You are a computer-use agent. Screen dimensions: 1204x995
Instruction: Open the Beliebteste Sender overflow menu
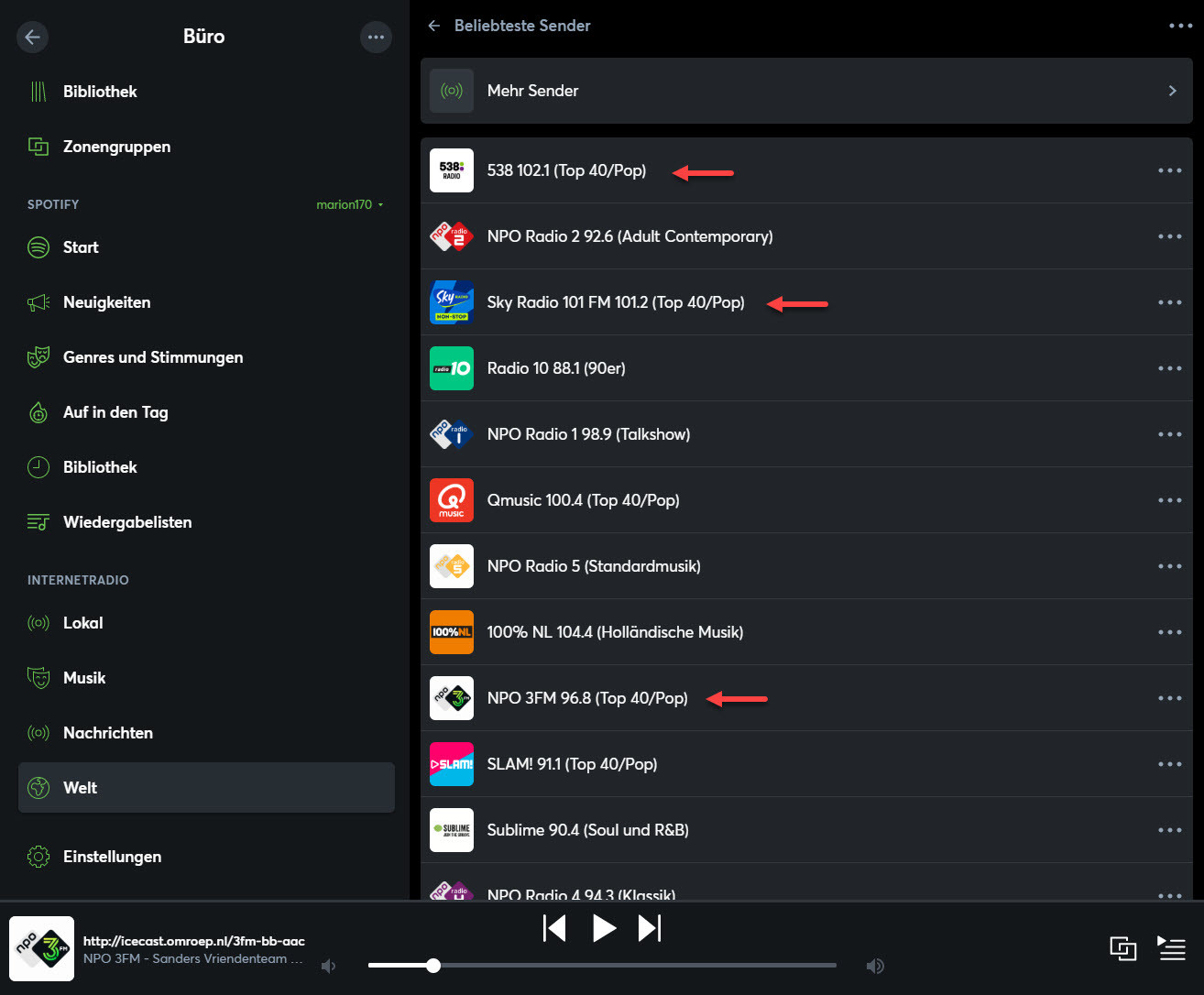coord(1180,26)
